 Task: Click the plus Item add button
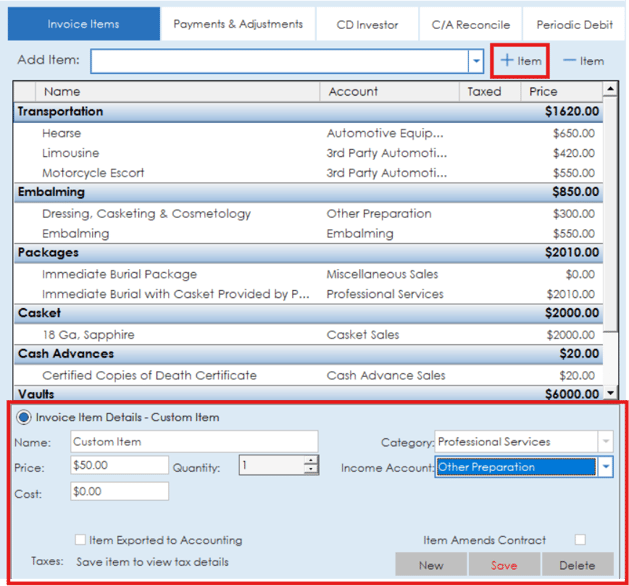tap(520, 61)
